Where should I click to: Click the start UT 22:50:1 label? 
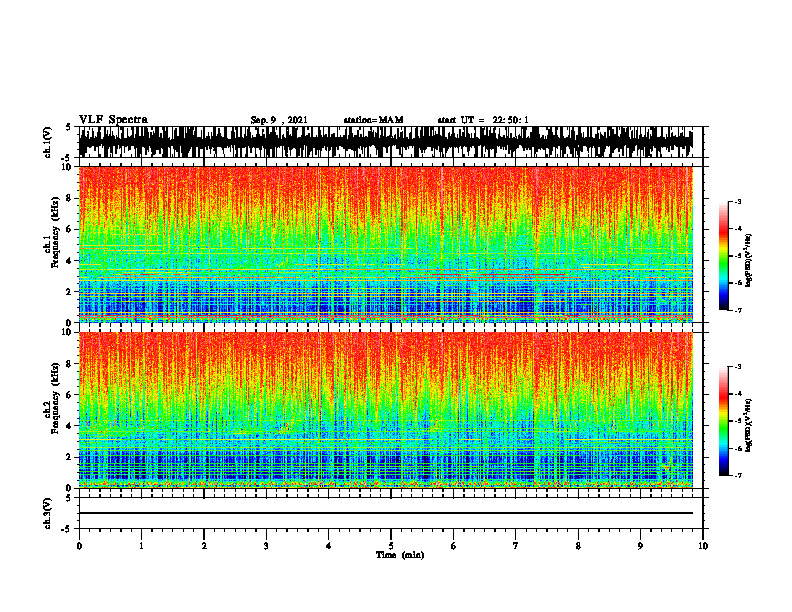[x=483, y=120]
